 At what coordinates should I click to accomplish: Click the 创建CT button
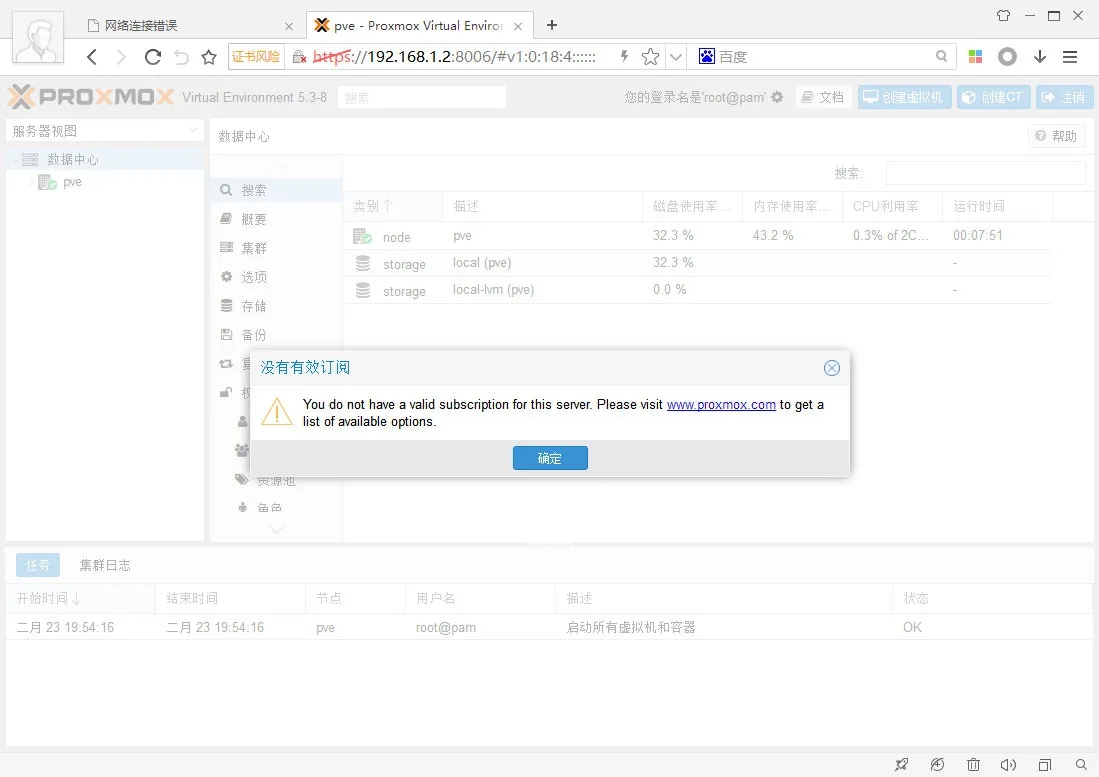point(994,97)
